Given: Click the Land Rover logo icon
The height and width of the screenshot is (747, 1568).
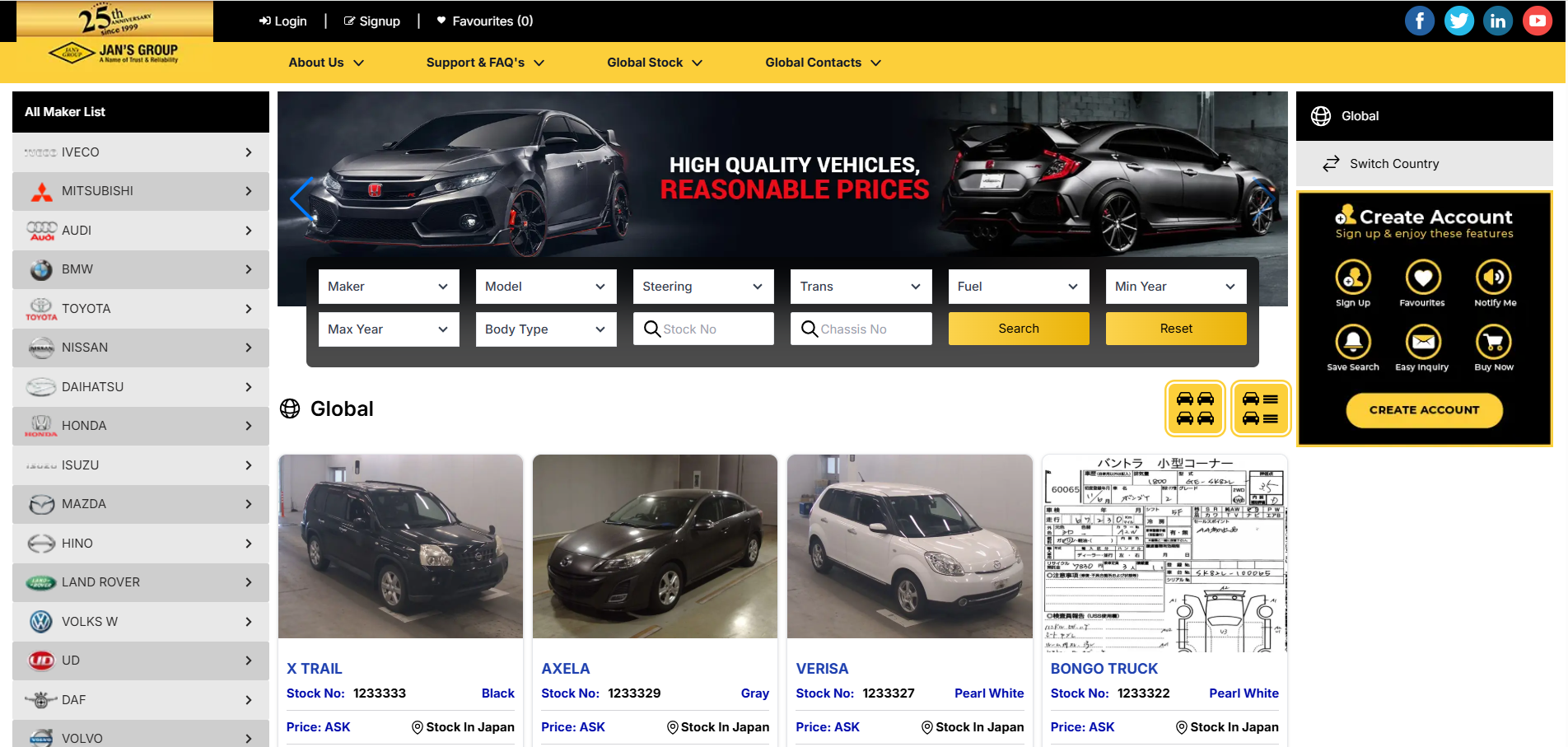Looking at the screenshot, I should coord(41,582).
